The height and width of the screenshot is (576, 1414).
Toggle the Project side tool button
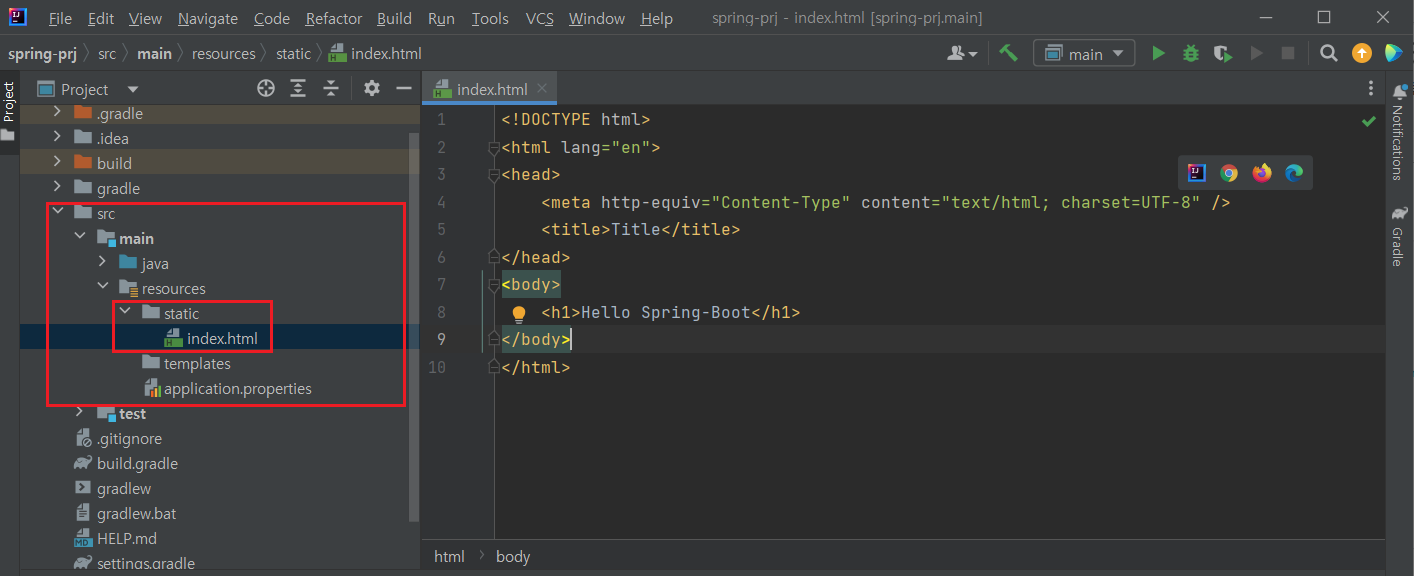[9, 110]
